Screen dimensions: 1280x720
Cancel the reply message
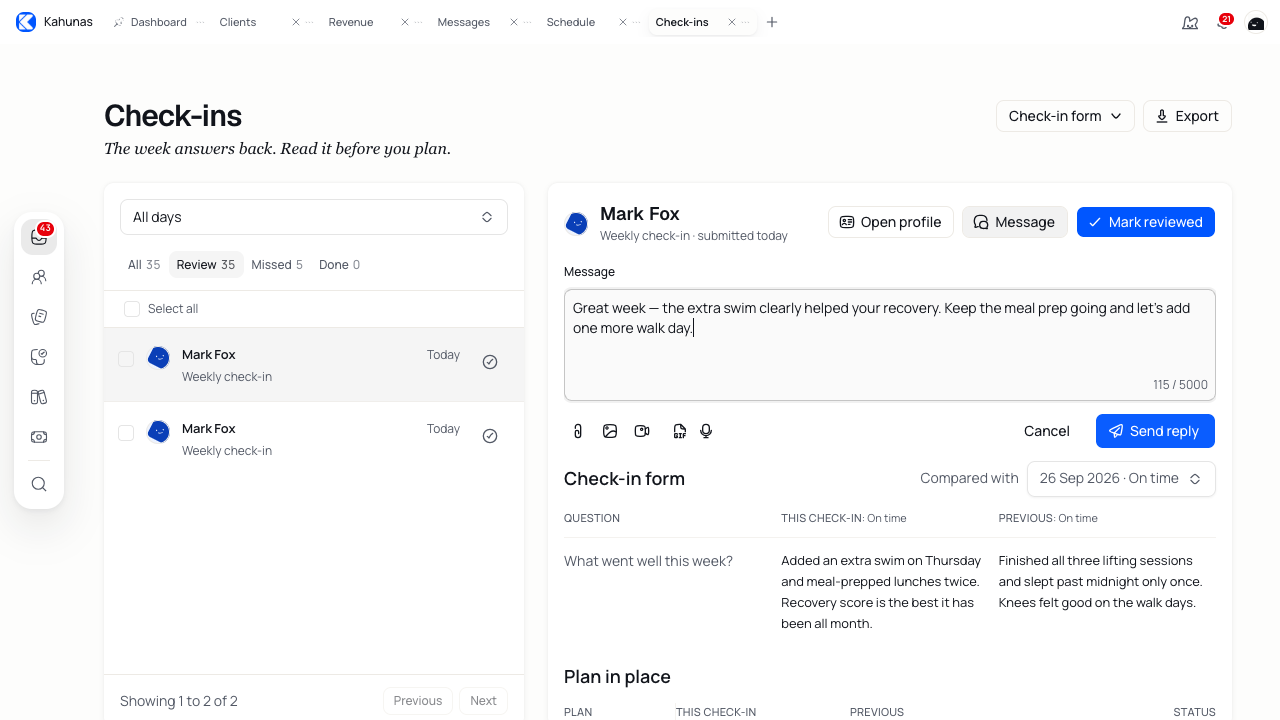(x=1047, y=431)
